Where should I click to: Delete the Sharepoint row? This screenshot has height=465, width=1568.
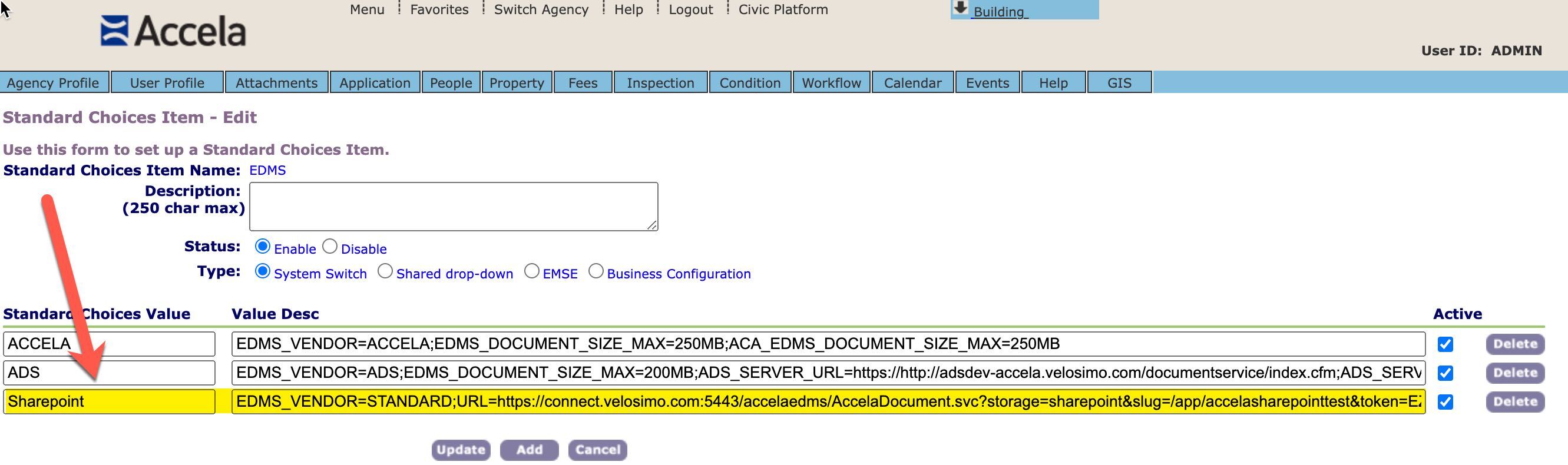click(x=1515, y=401)
